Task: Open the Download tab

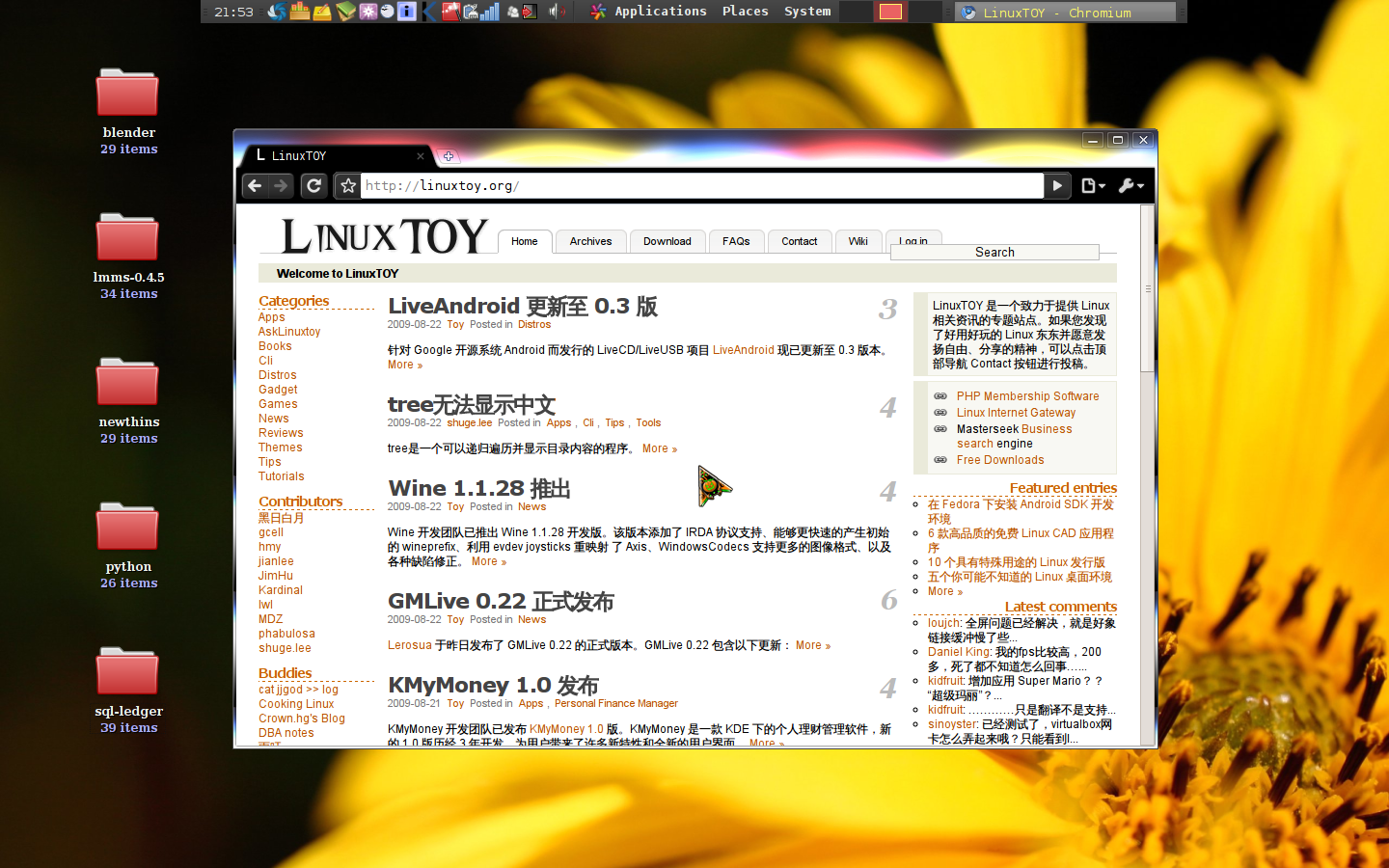Action: [667, 241]
